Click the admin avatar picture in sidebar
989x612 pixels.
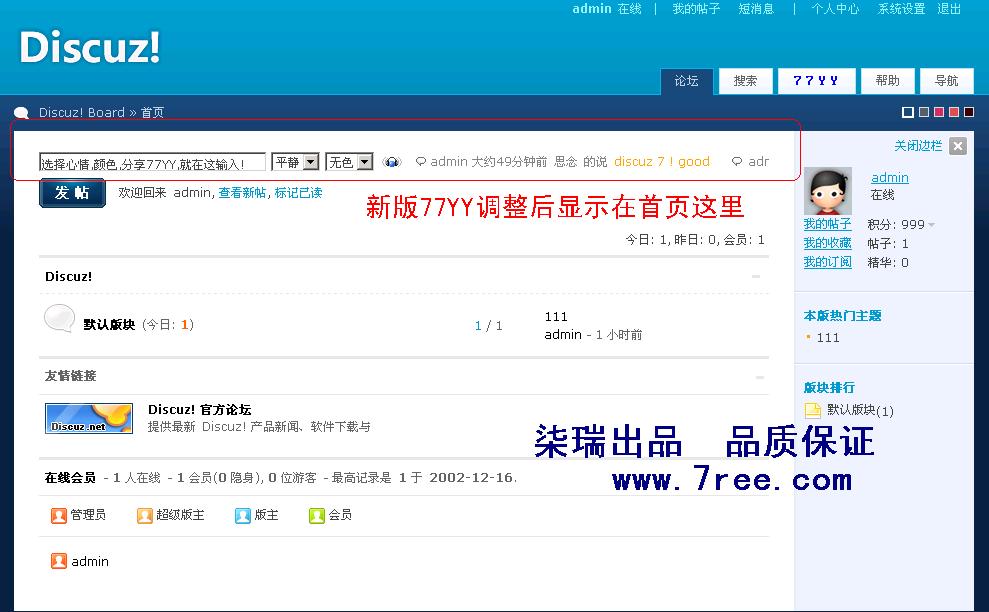(828, 191)
